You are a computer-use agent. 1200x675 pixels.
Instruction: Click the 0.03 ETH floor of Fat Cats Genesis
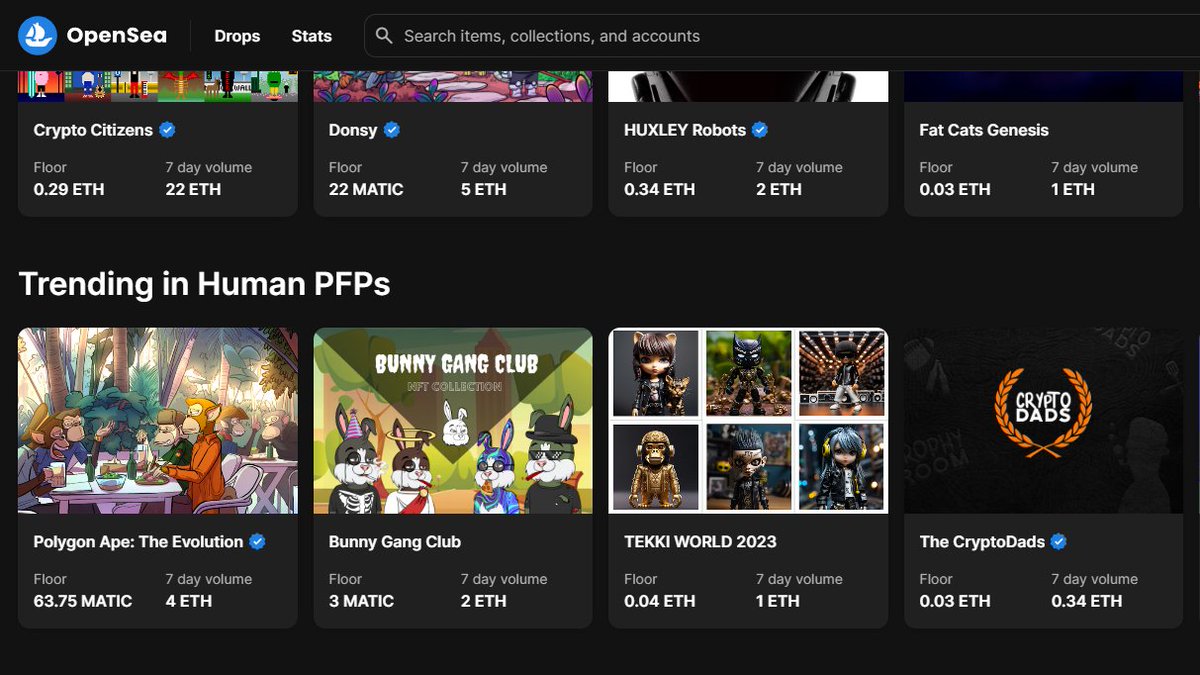pyautogui.click(x=955, y=189)
